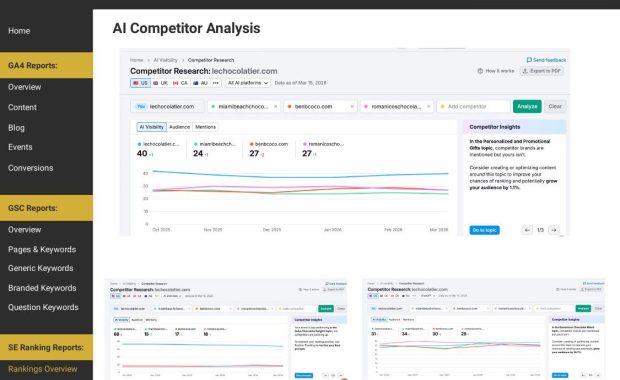620x380 pixels.
Task: Select the UK country flag filter
Action: point(161,83)
